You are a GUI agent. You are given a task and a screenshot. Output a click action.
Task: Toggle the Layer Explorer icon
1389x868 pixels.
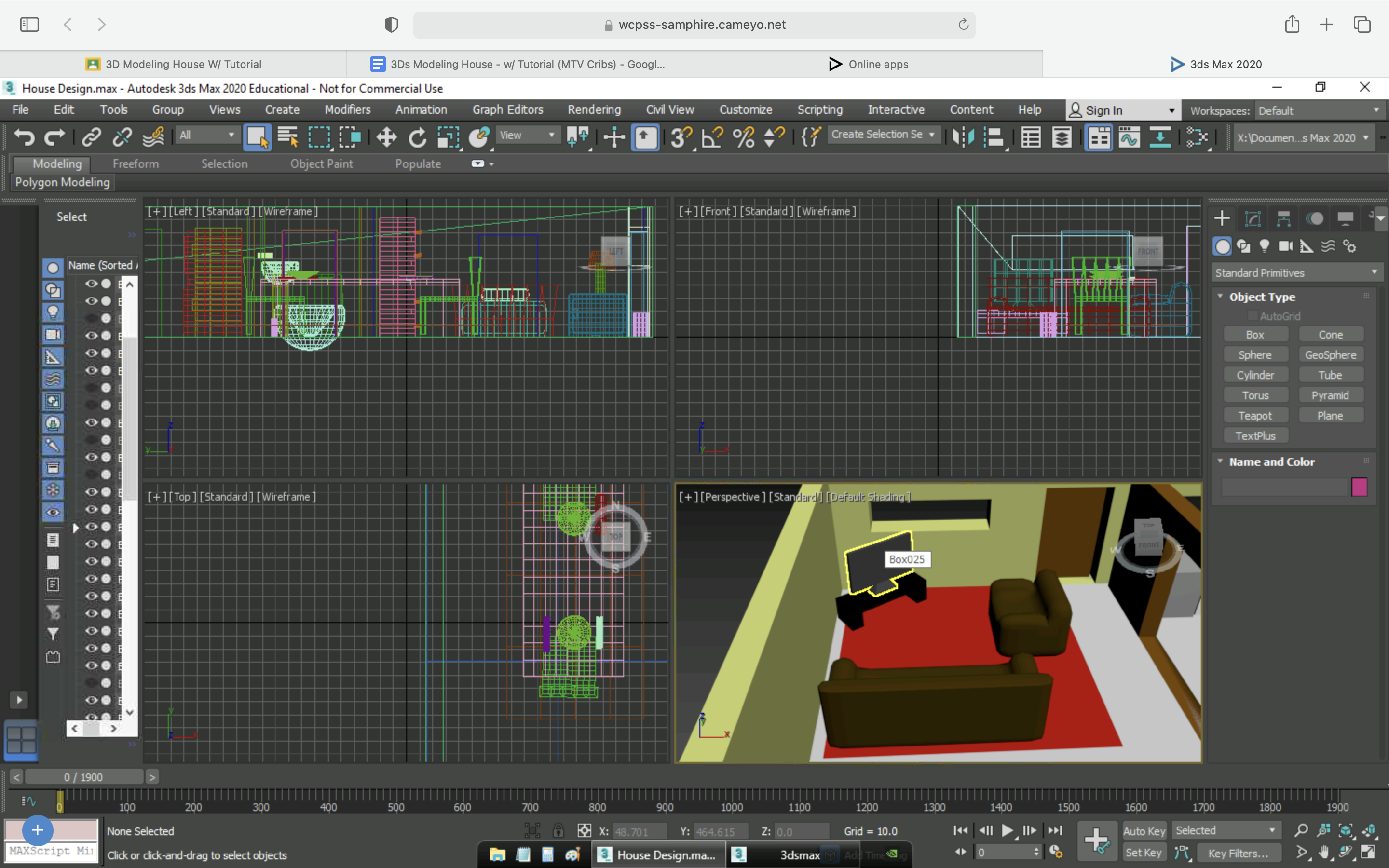1062,137
